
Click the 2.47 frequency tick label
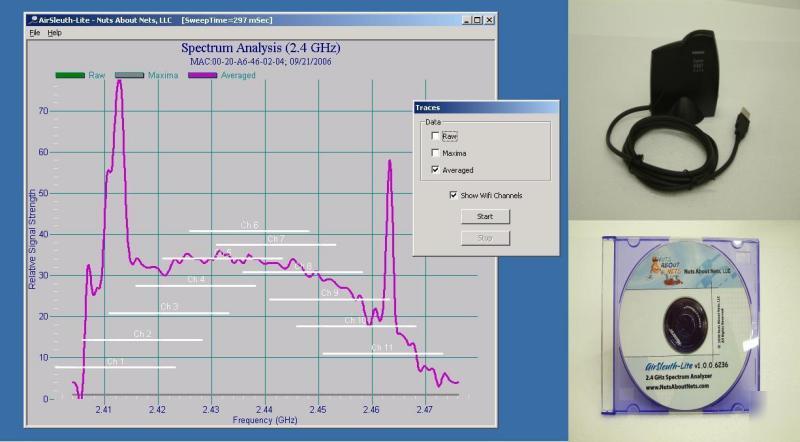click(x=424, y=409)
